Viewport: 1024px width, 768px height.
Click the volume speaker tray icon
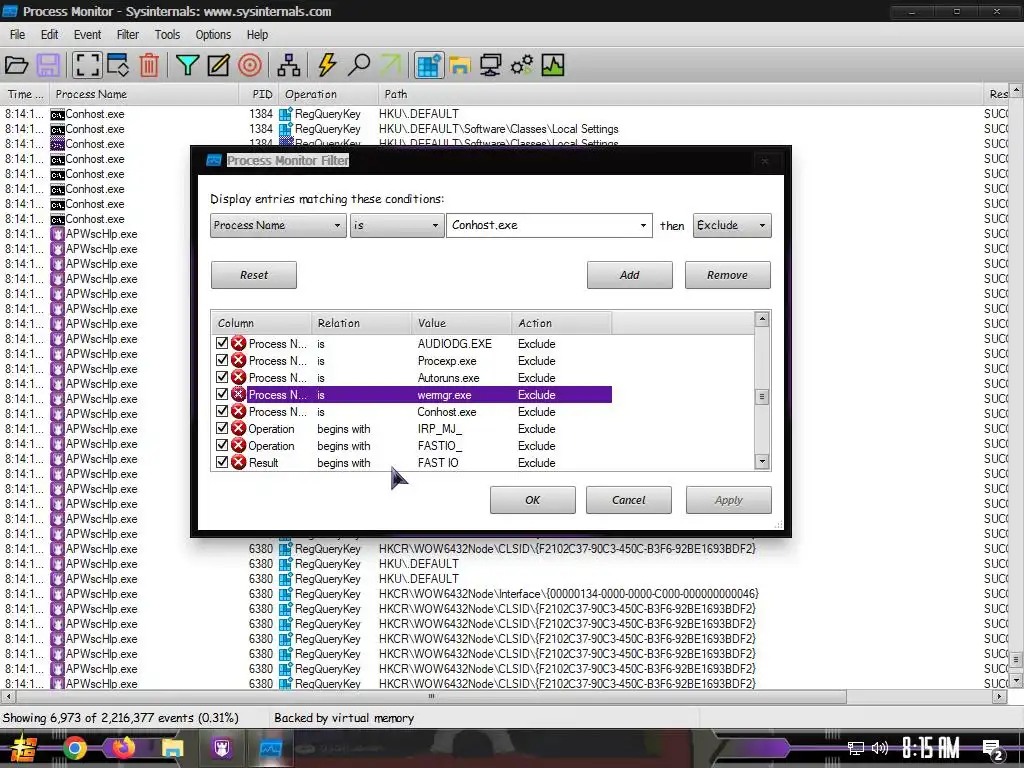coord(880,748)
